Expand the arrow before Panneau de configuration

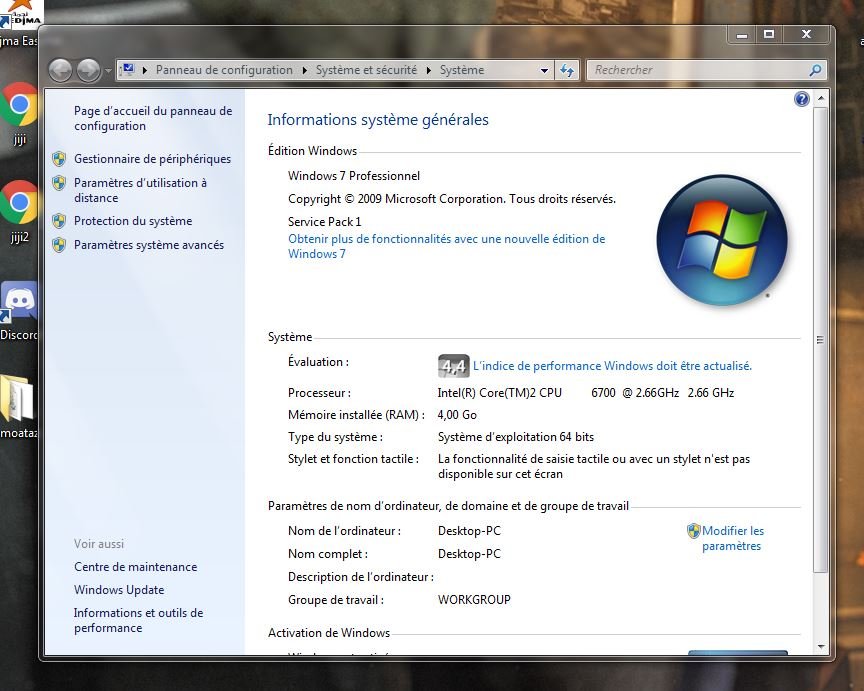(x=144, y=70)
